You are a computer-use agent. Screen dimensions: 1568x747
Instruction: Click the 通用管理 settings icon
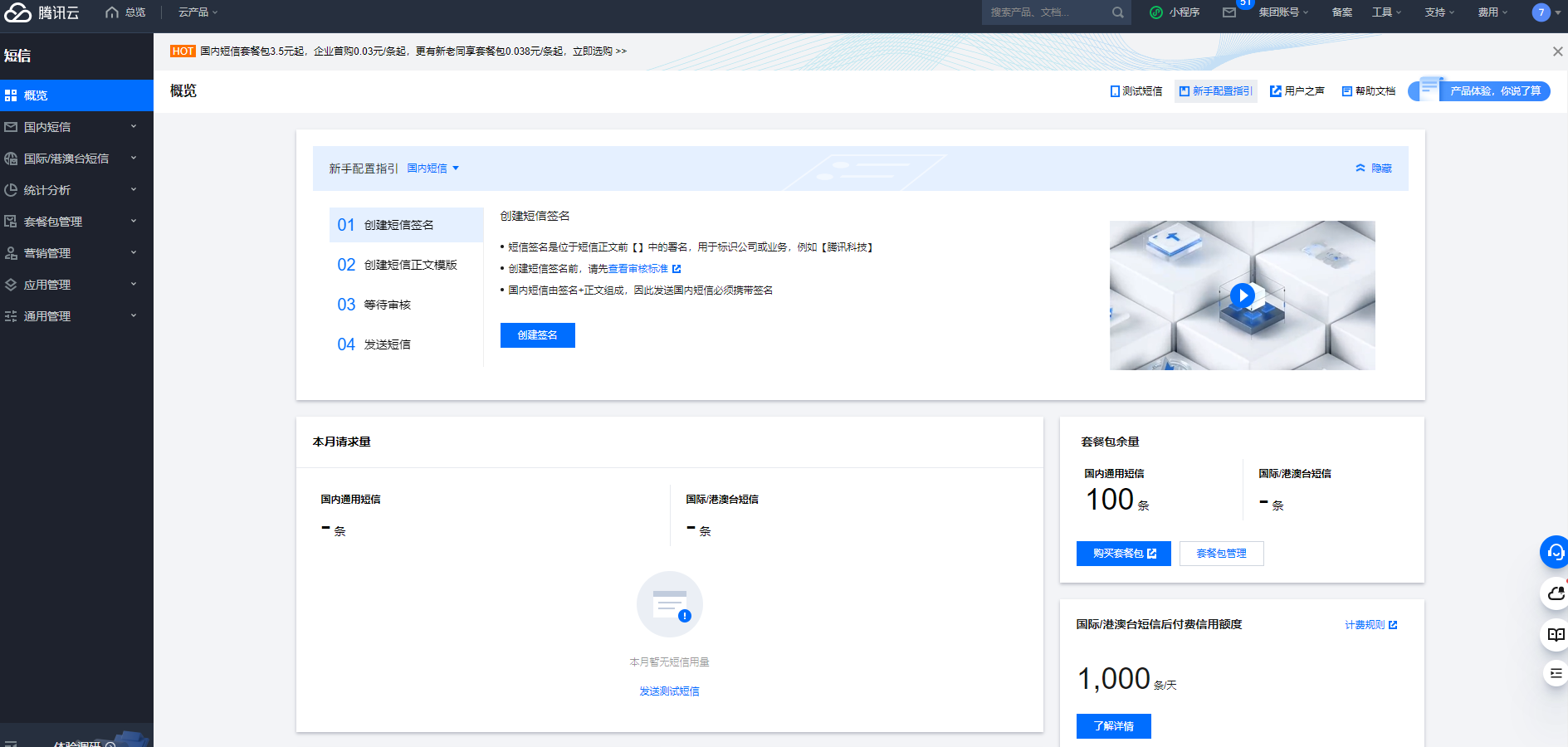click(11, 316)
